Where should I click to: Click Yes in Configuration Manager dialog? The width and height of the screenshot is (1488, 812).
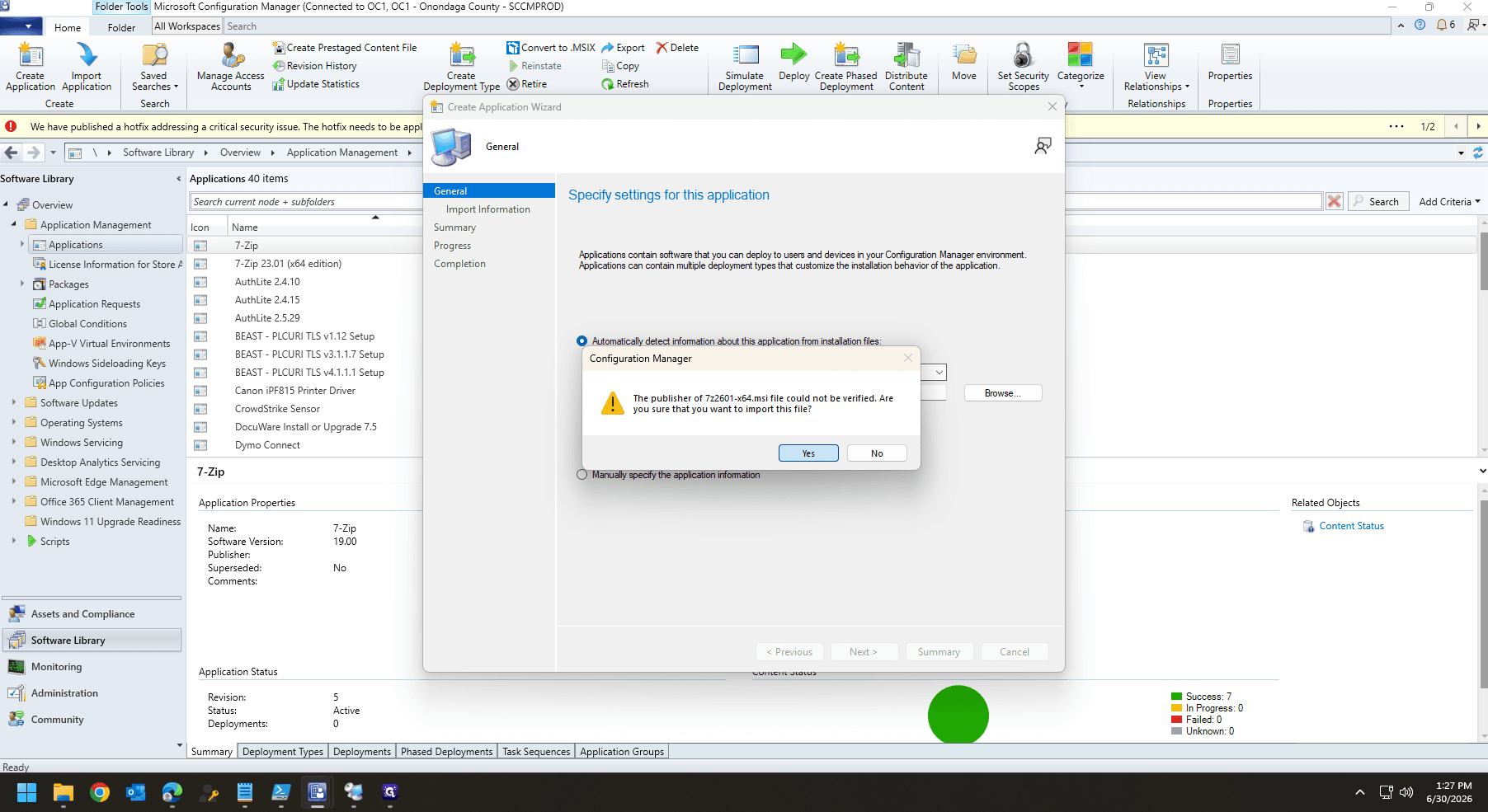(x=808, y=453)
